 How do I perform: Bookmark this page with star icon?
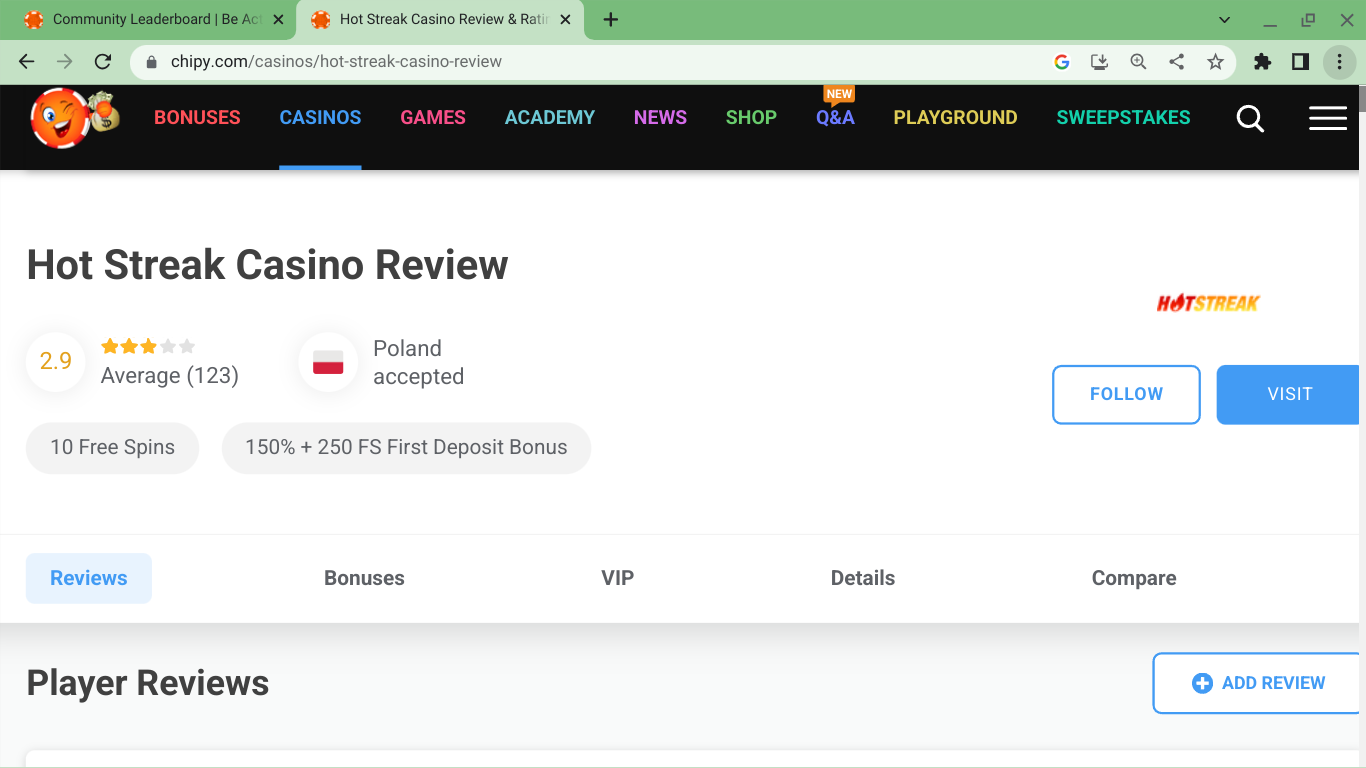[x=1215, y=62]
